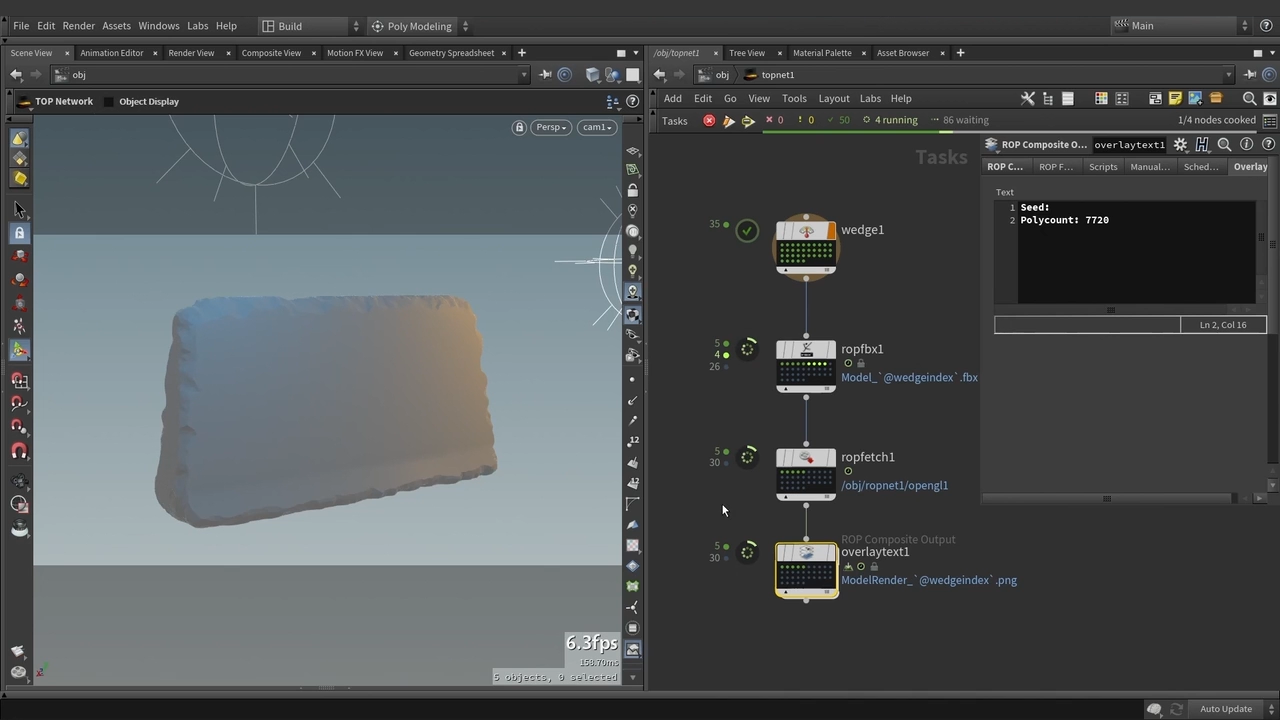The height and width of the screenshot is (720, 1280).
Task: Click the Model_`@wedgeindex`.fbx output link
Action: click(x=909, y=377)
